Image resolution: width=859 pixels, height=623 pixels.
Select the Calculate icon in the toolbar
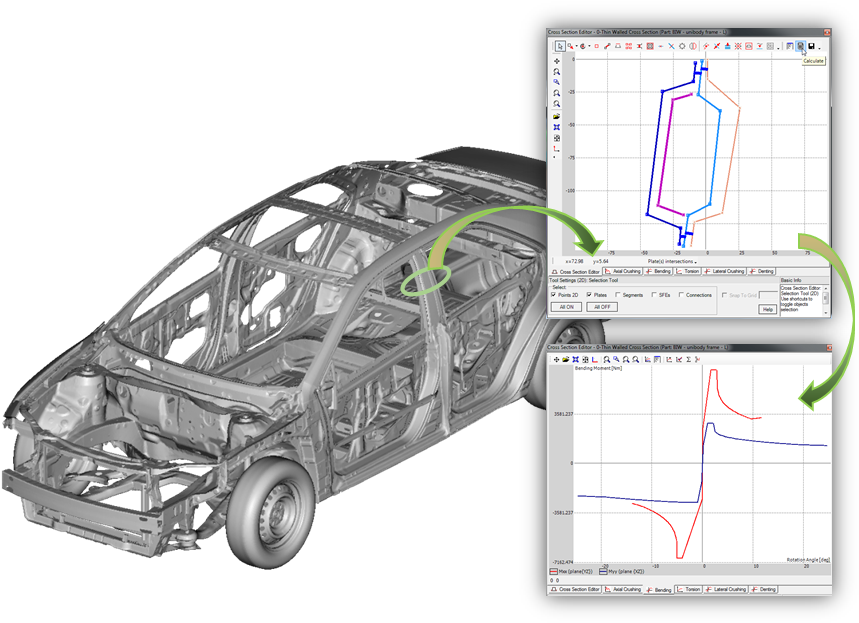pyautogui.click(x=800, y=45)
